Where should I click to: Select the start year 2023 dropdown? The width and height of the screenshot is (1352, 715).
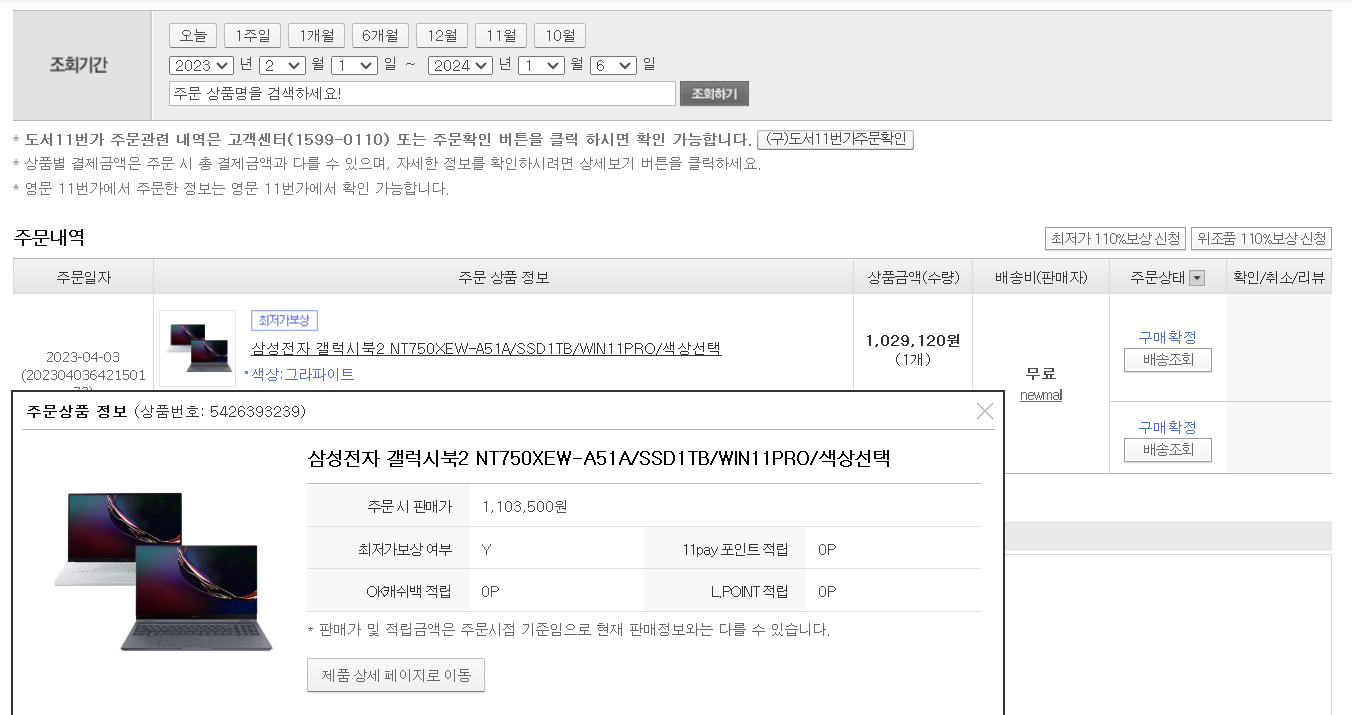tap(202, 65)
